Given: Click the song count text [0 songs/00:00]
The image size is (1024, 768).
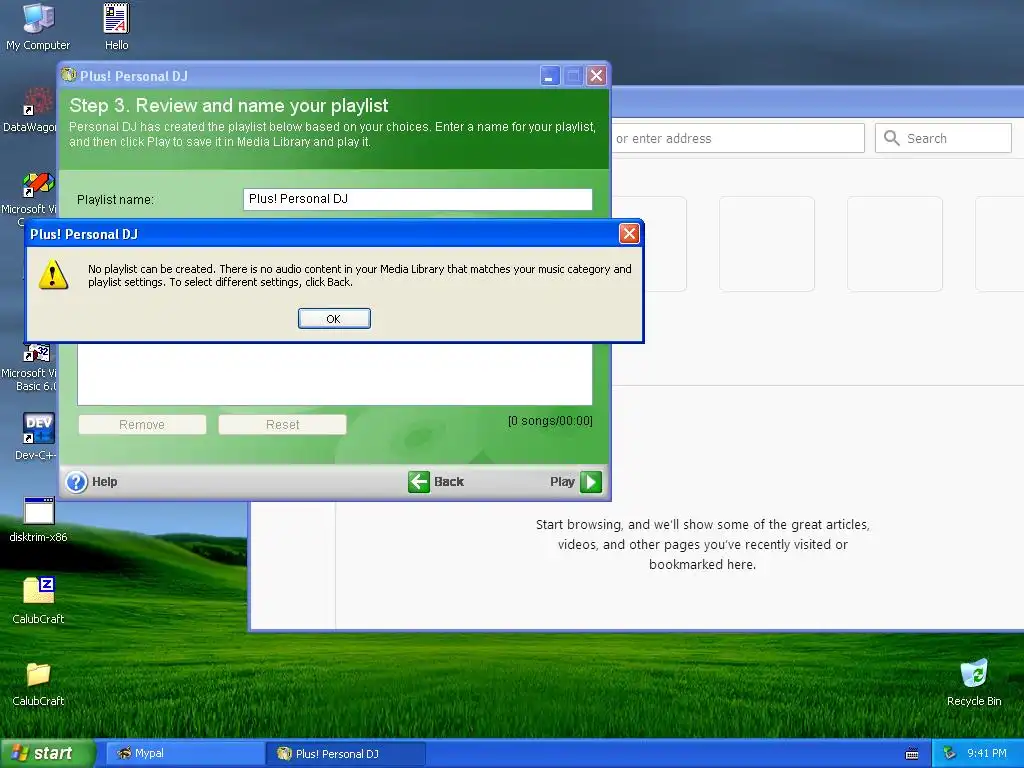Looking at the screenshot, I should (x=550, y=421).
